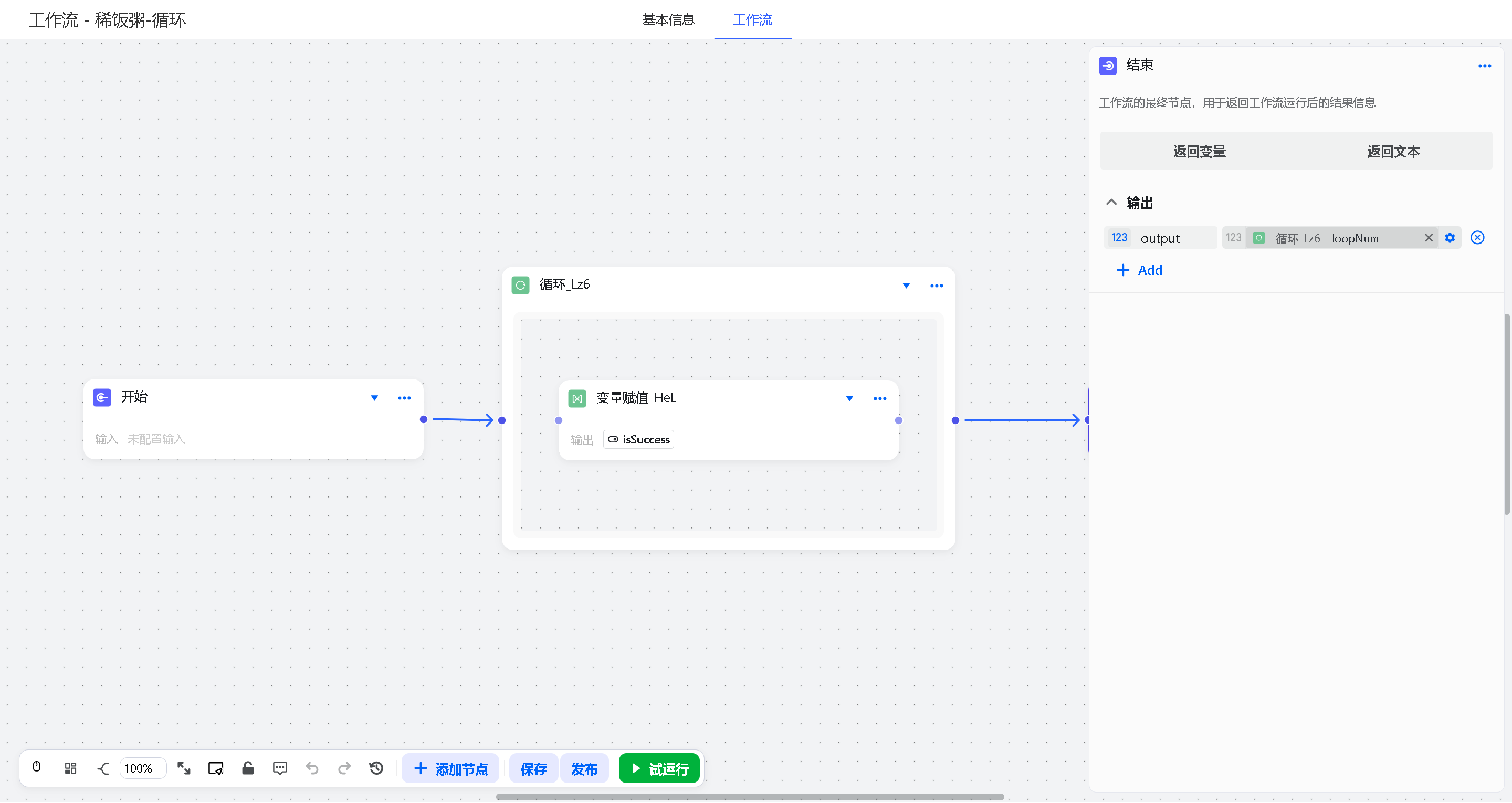Clear the loopNum variable reference

[1428, 238]
